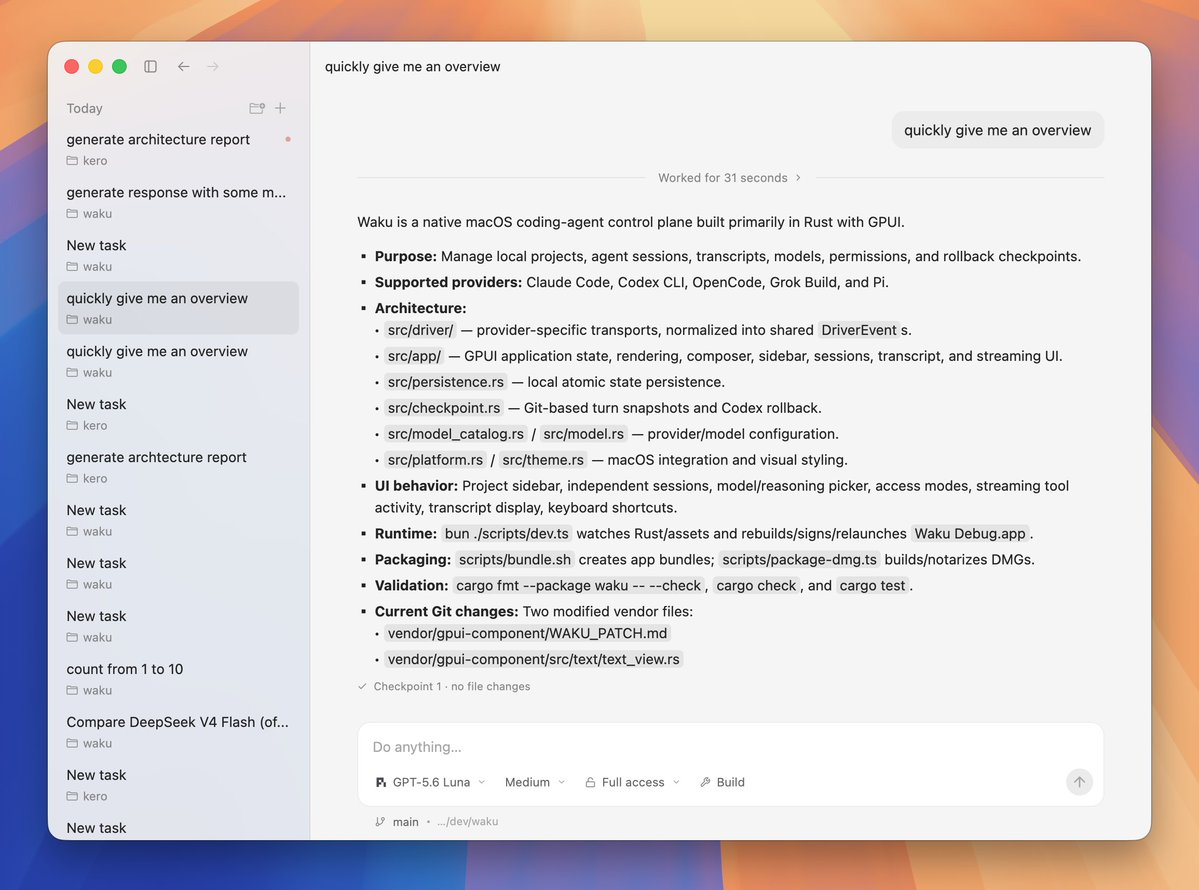1199x890 pixels.
Task: Click the GPT-5.6 Luna model provider icon
Action: [x=381, y=782]
